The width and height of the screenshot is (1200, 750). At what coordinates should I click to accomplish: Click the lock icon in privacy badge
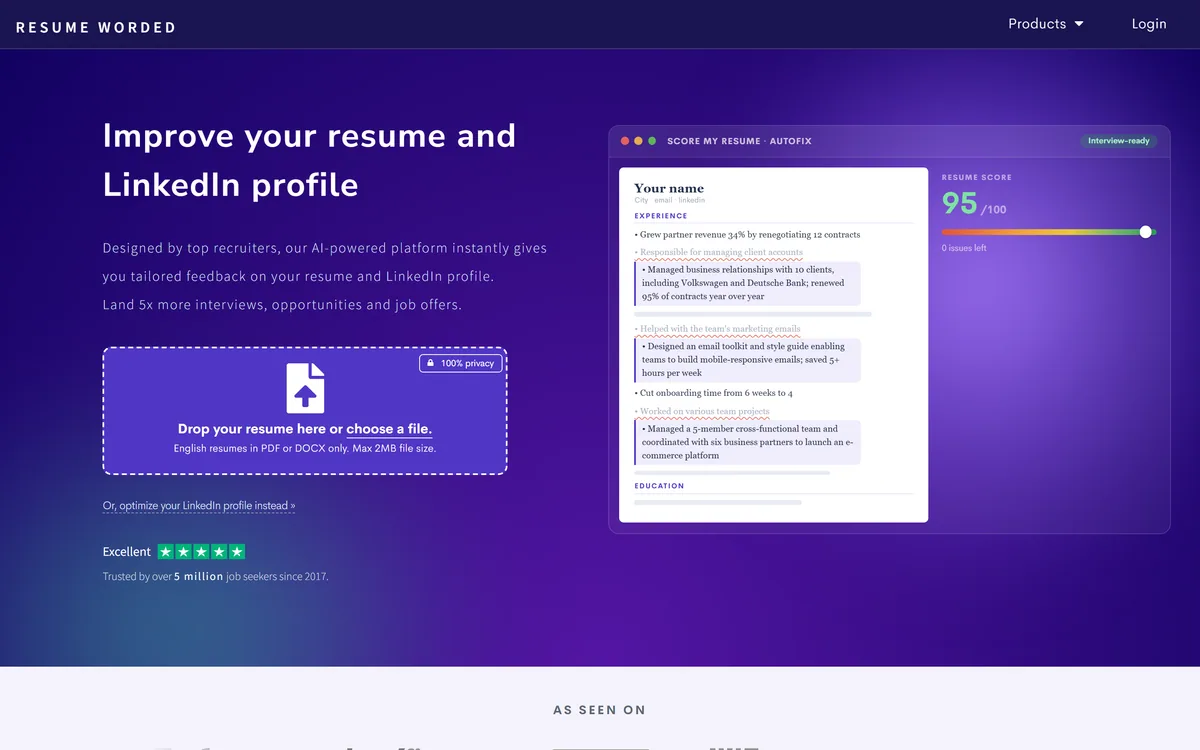point(431,363)
